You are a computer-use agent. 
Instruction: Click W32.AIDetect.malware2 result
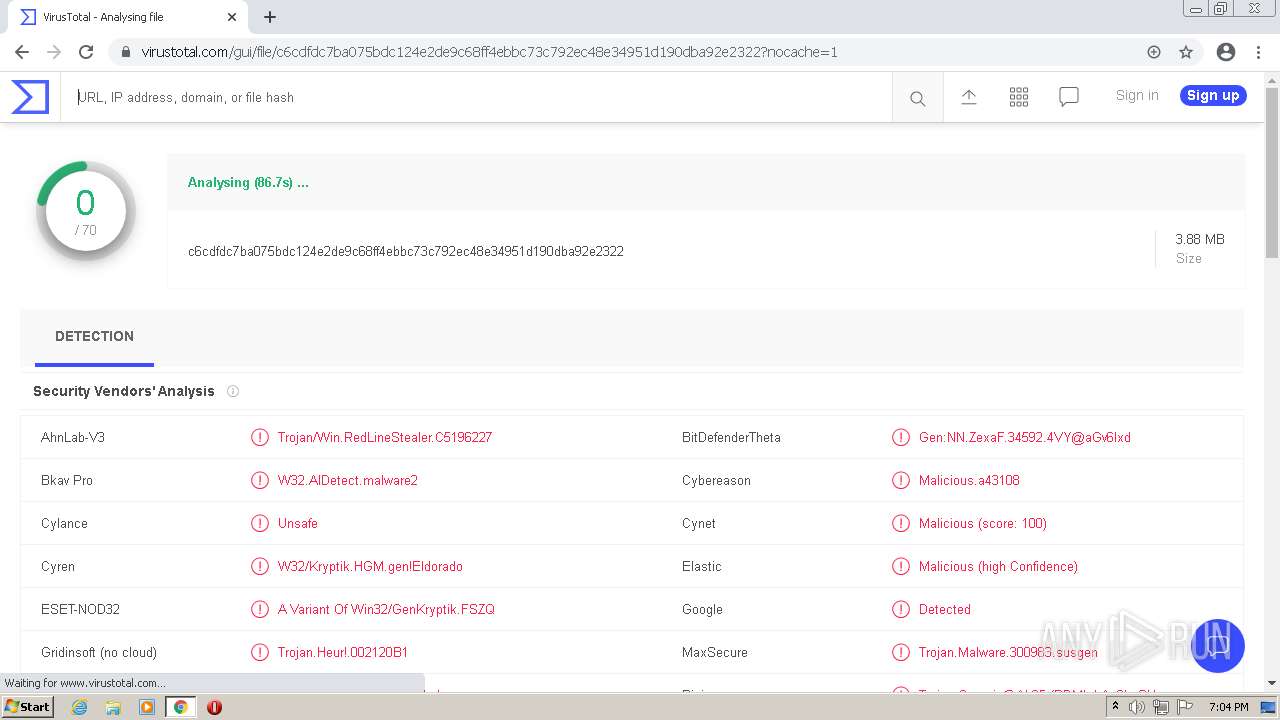(x=348, y=480)
